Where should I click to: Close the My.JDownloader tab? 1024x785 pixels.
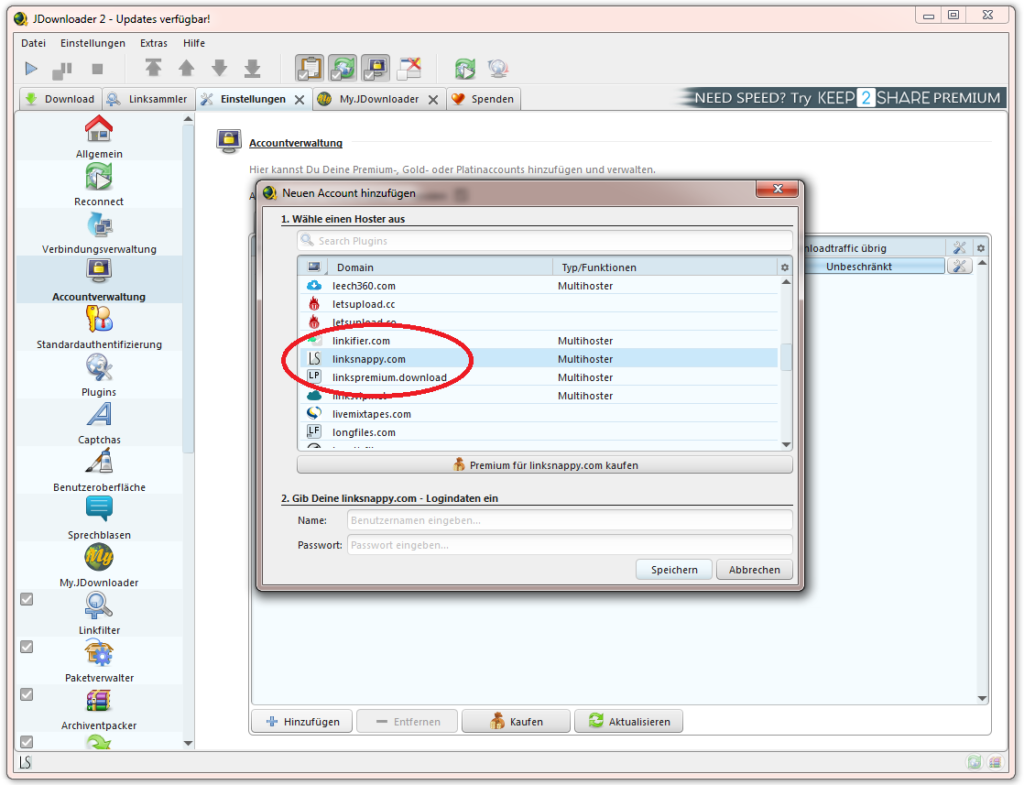(x=433, y=100)
